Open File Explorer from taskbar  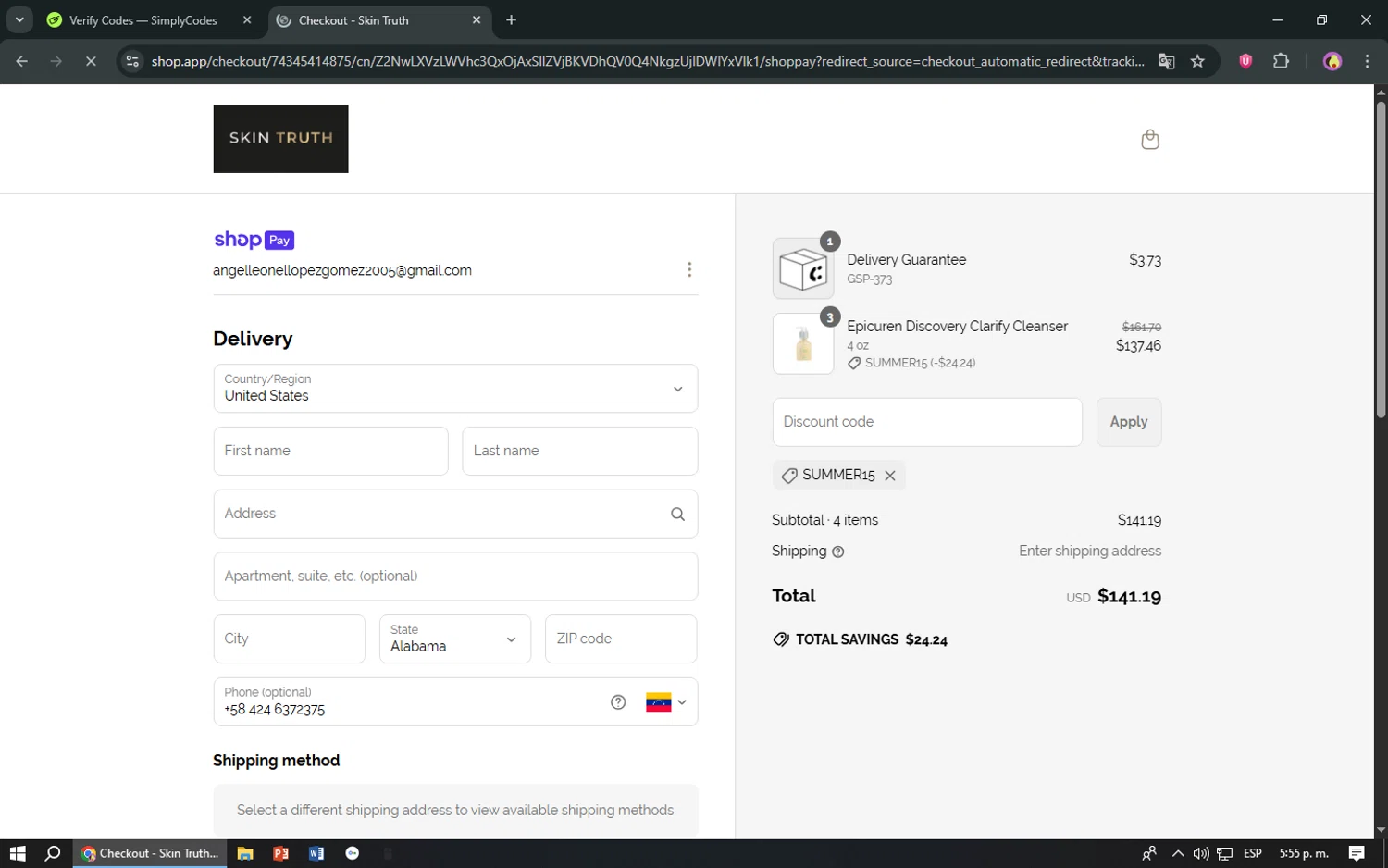pyautogui.click(x=245, y=853)
